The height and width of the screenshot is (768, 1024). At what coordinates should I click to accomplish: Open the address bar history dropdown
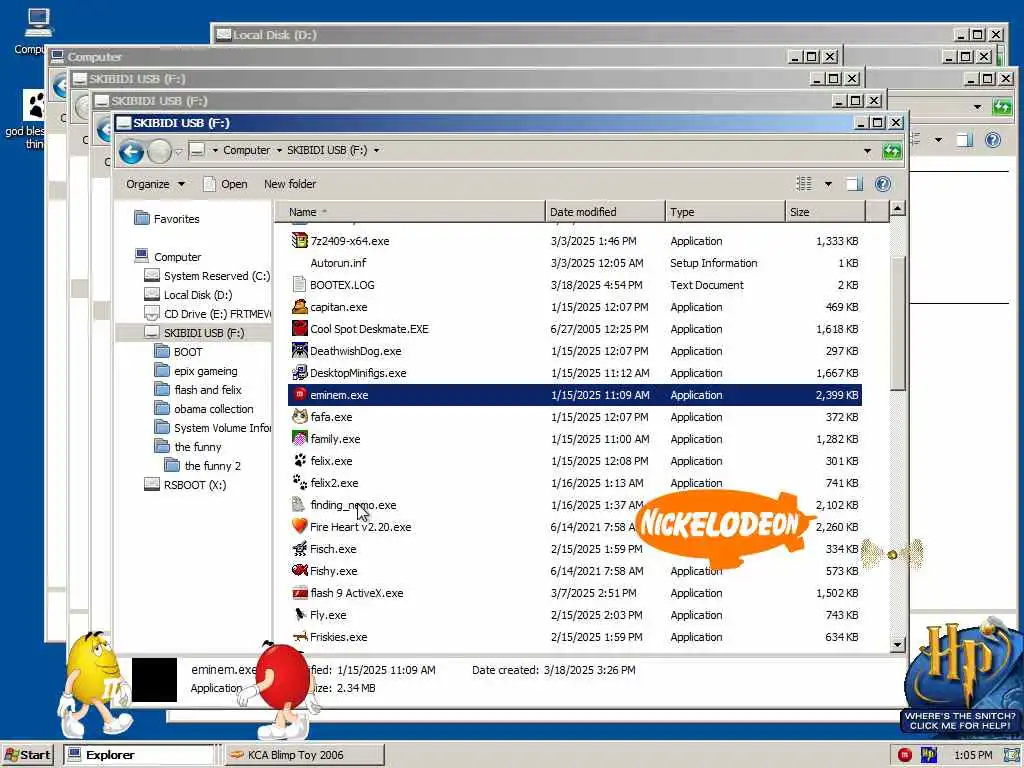867,151
